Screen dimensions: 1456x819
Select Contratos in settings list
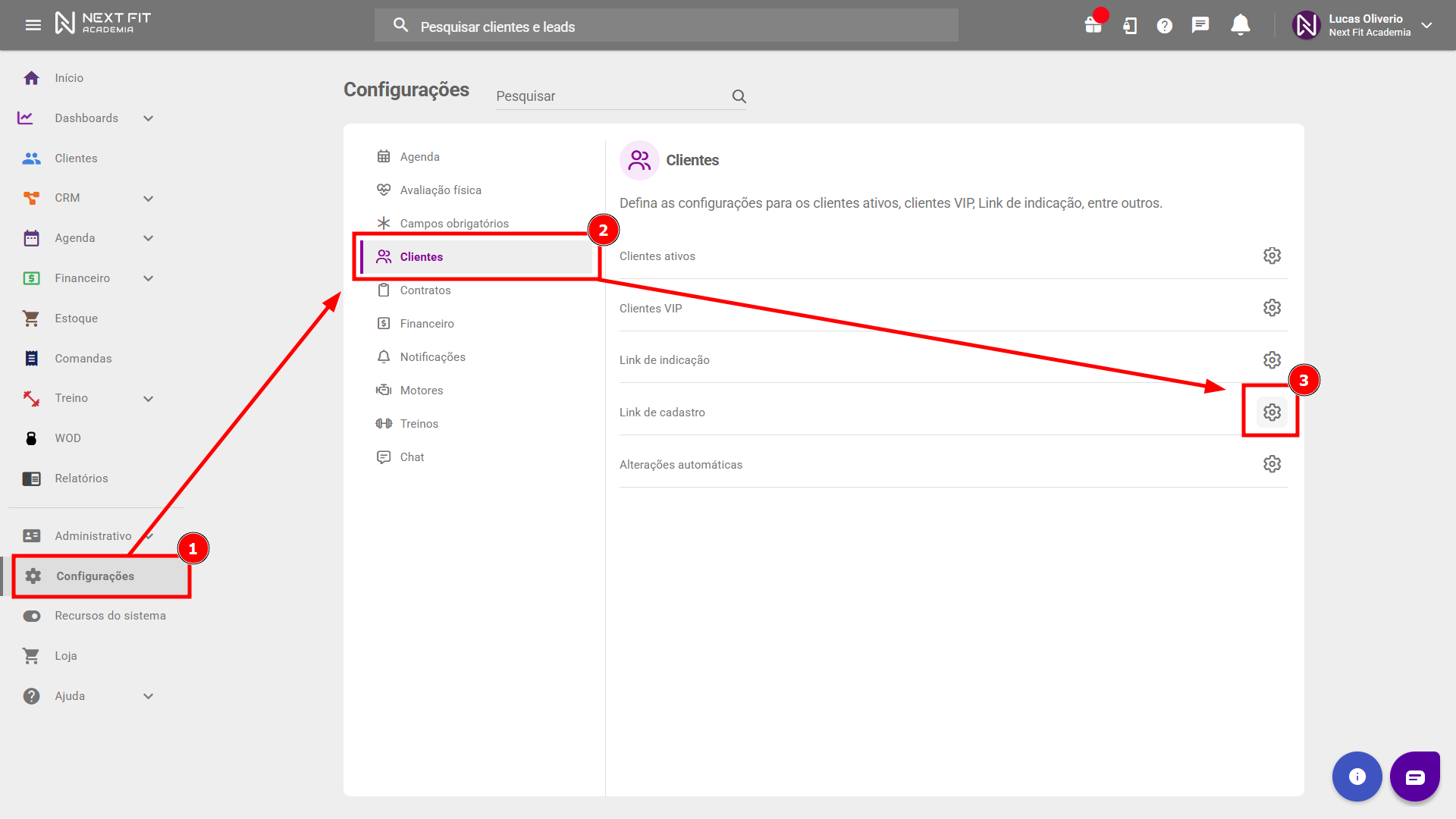click(425, 290)
